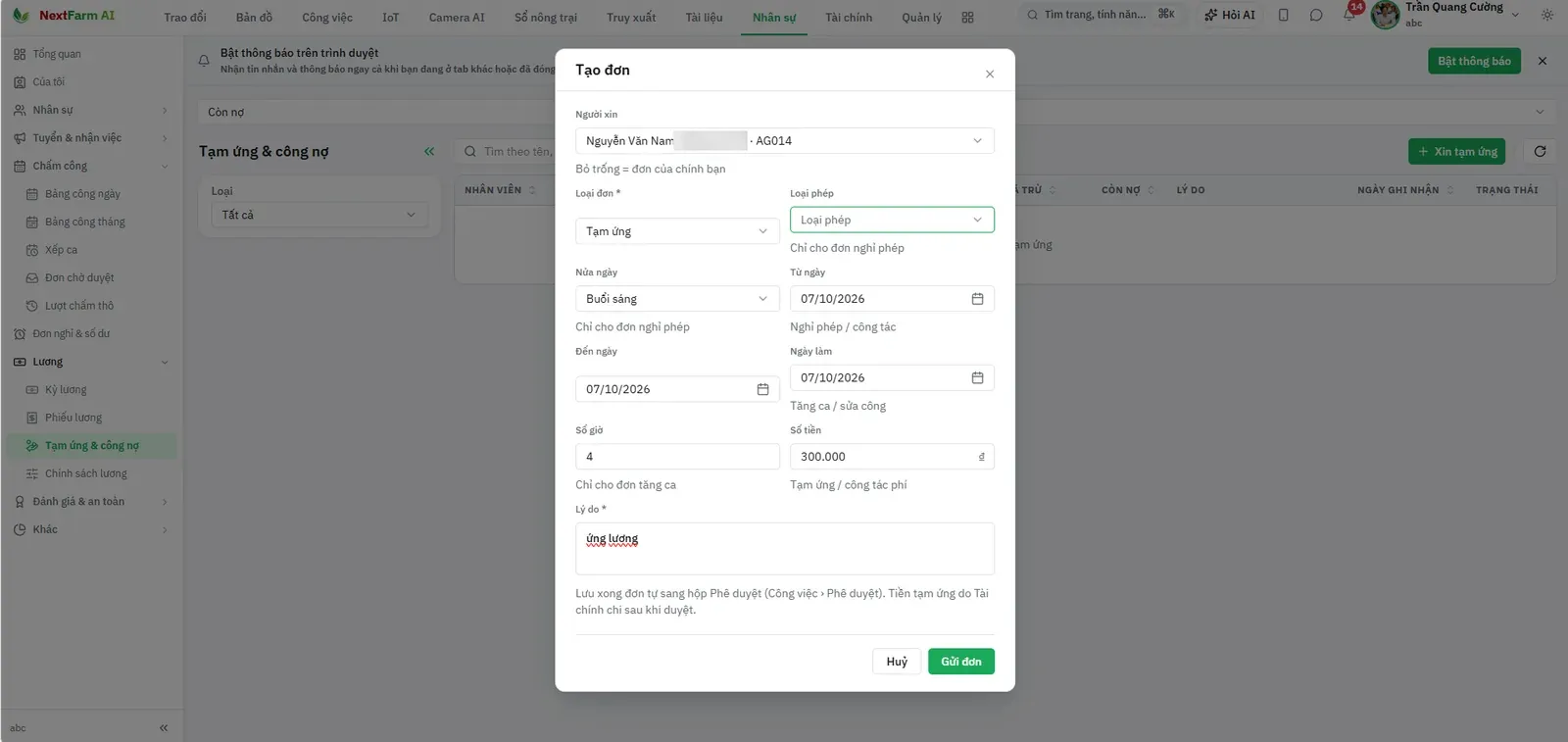Click the Xin tạm ứng button
Screen dimensions: 1568x742
click(1457, 152)
